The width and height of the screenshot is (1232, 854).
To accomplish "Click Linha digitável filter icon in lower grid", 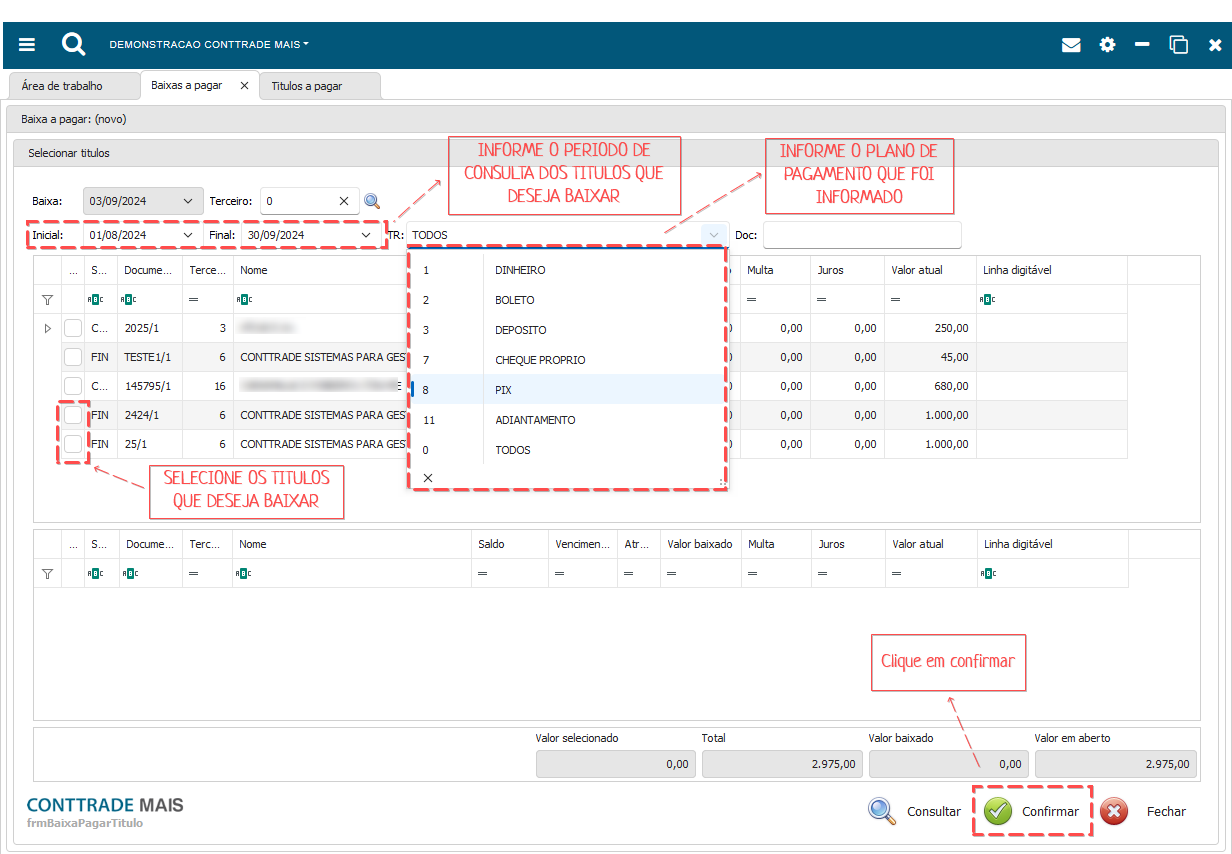I will coord(988,574).
